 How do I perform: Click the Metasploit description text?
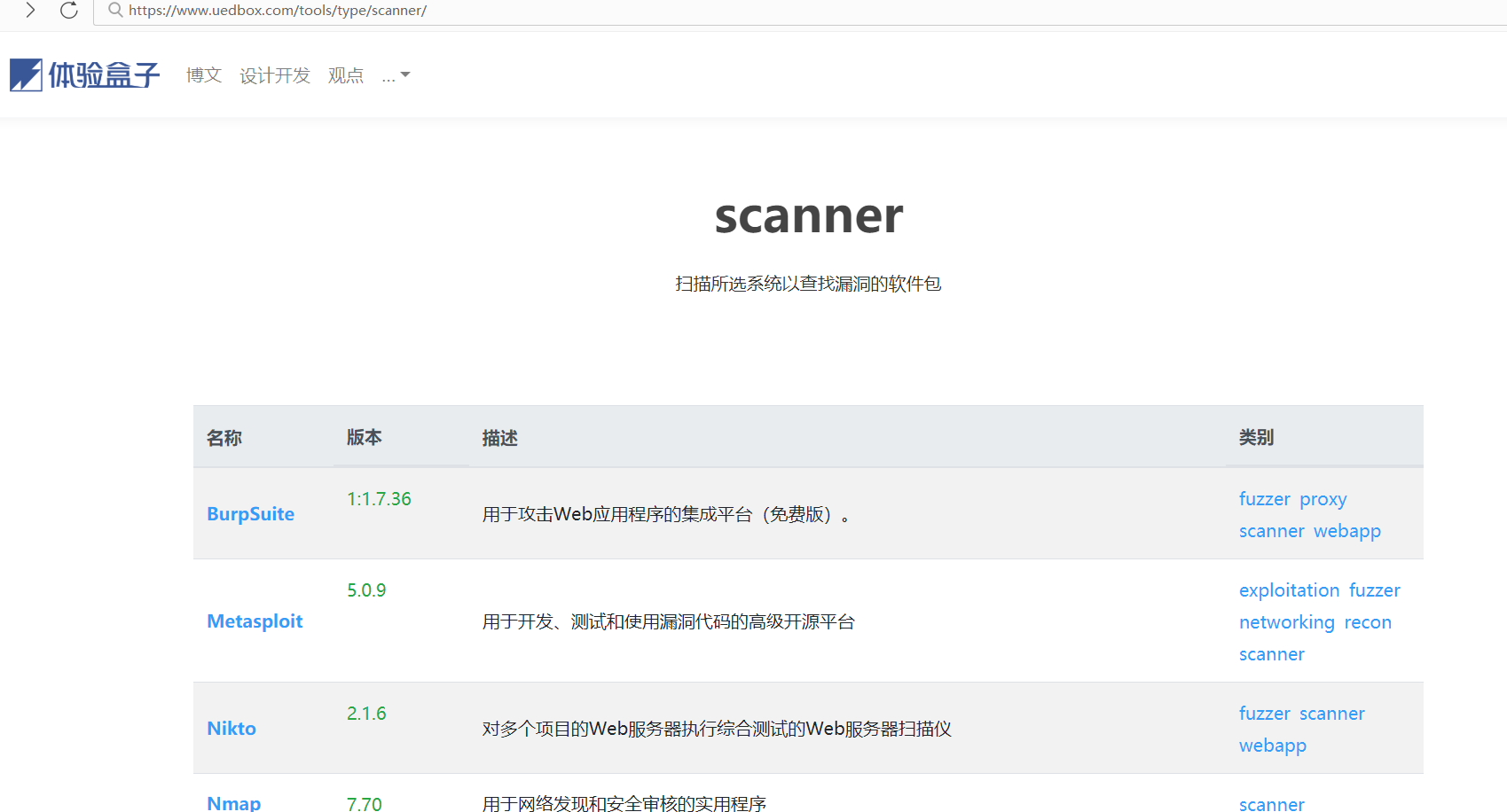[669, 621]
